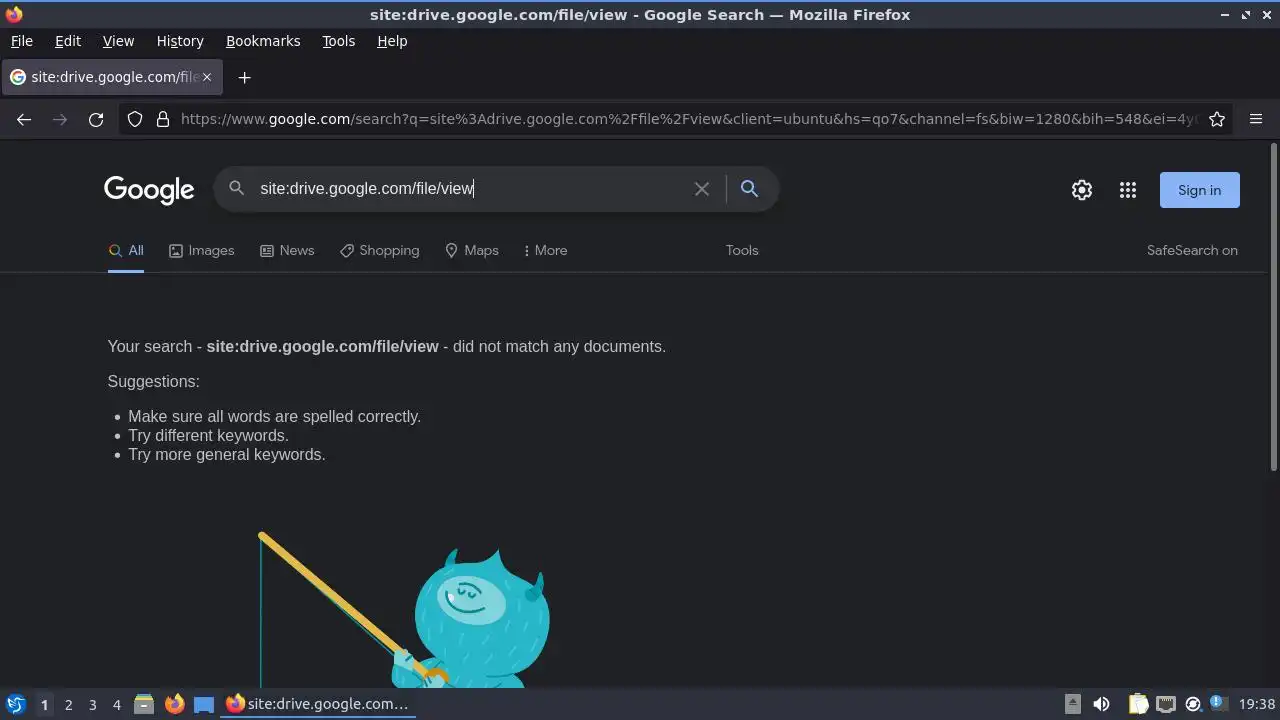Open search Tools filter options
The image size is (1280, 720).
pyautogui.click(x=742, y=250)
